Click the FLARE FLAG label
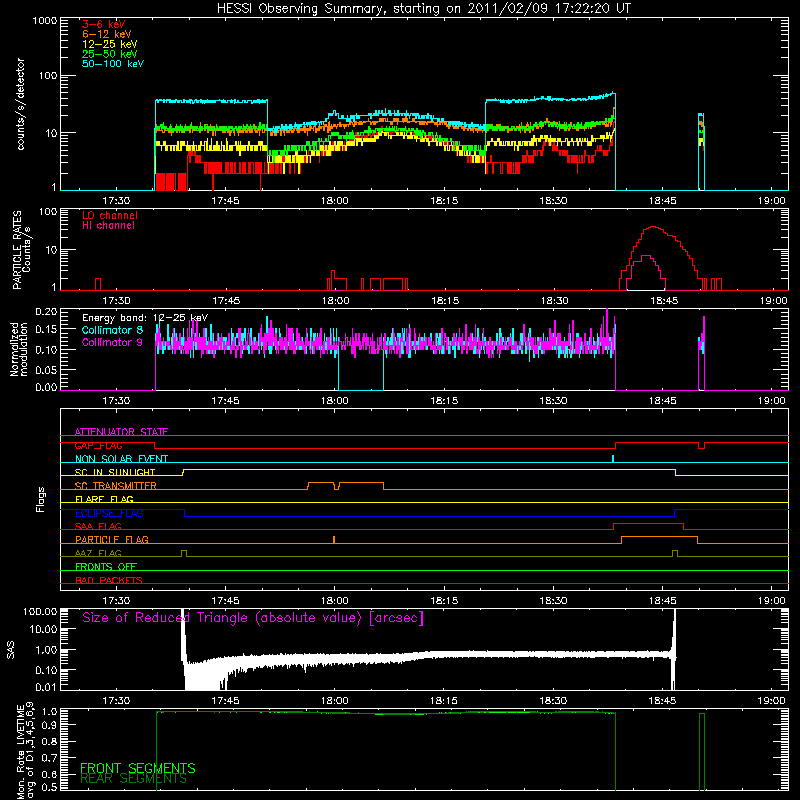800x800 pixels. [x=104, y=499]
